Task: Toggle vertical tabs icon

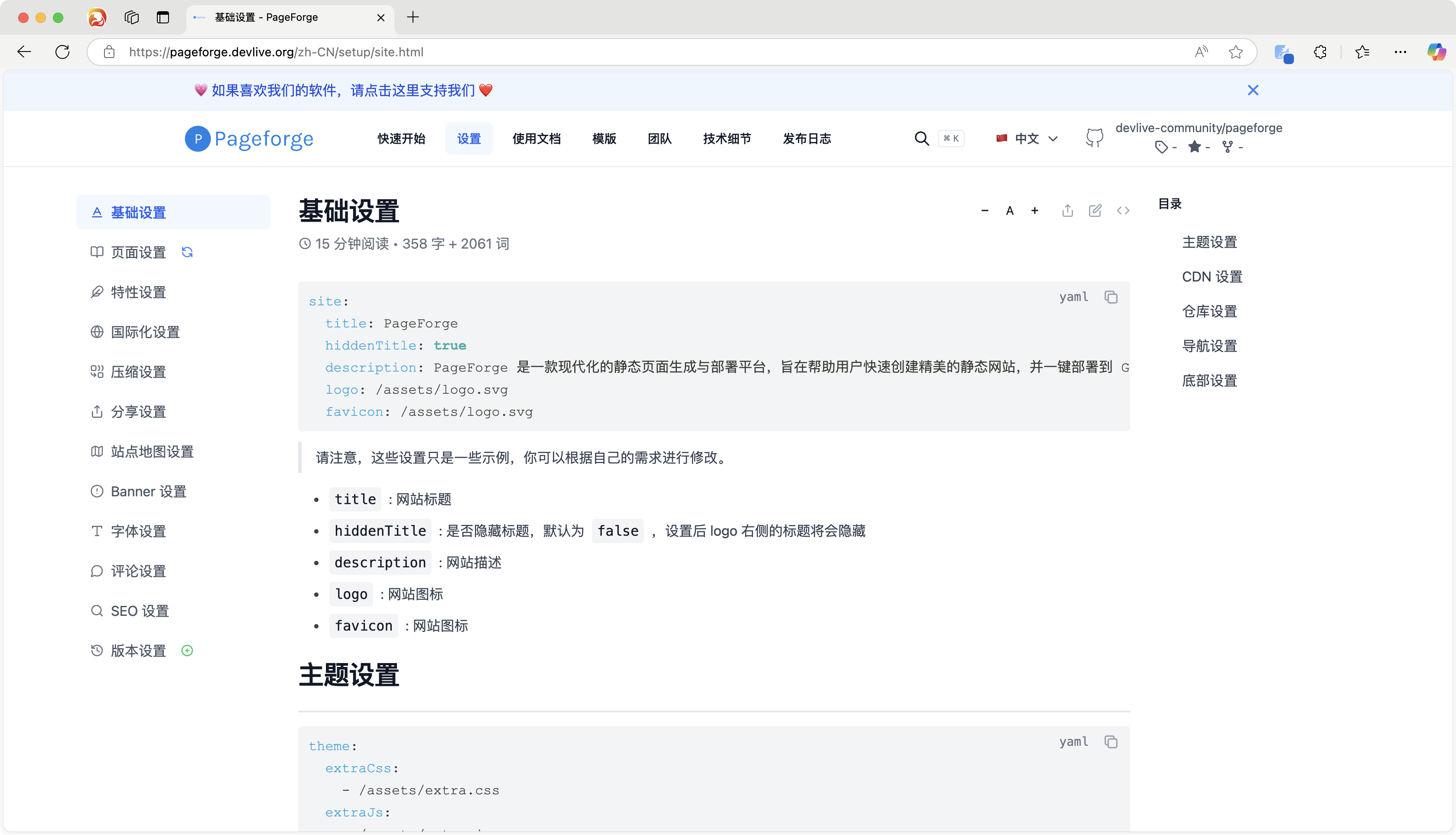Action: click(x=163, y=17)
